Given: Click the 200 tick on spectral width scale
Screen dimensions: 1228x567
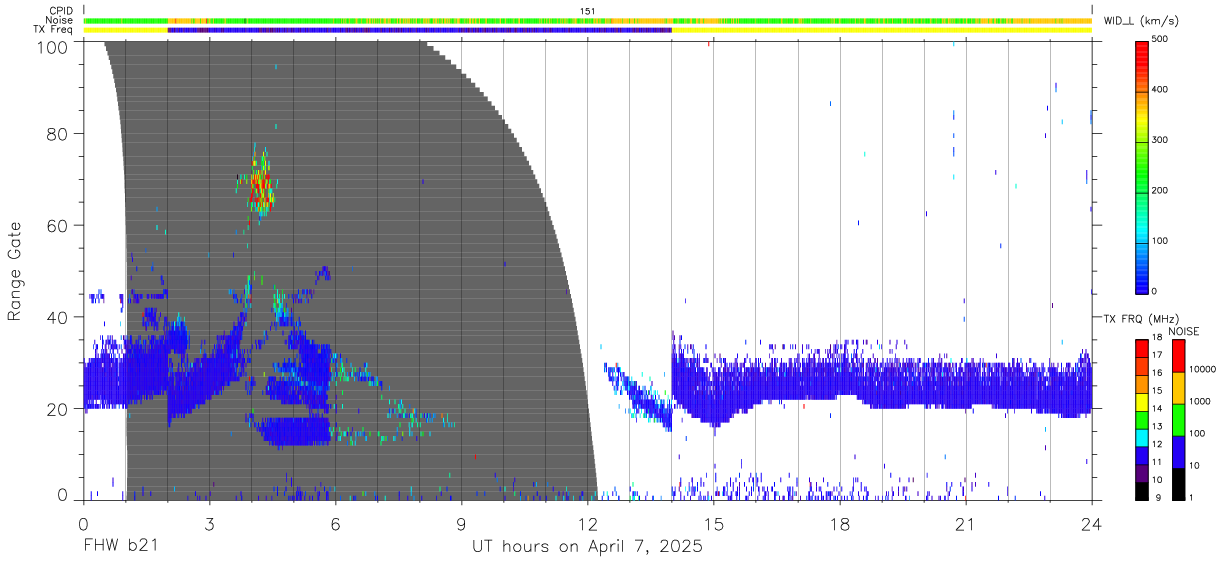Looking at the screenshot, I should (x=1161, y=190).
